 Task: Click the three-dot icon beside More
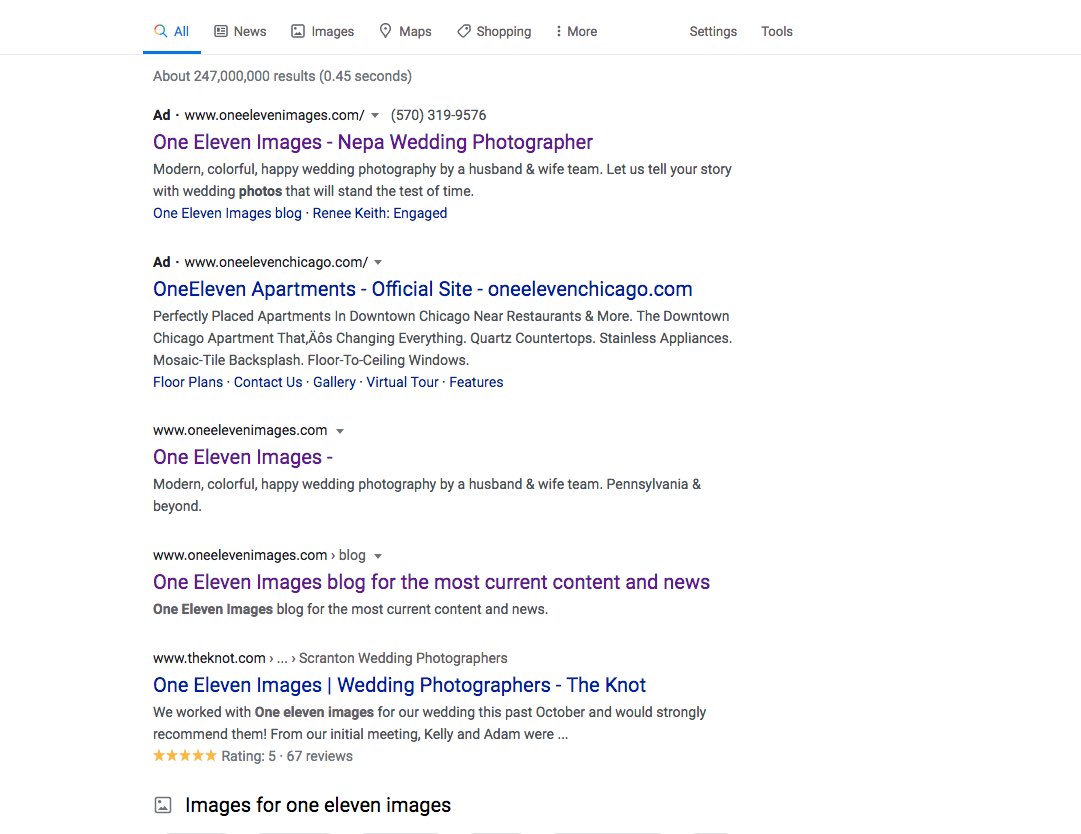[558, 31]
